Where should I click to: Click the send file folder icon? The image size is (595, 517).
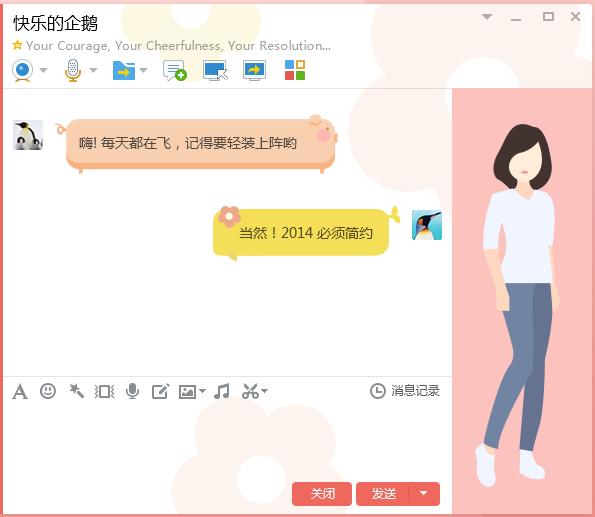point(124,71)
